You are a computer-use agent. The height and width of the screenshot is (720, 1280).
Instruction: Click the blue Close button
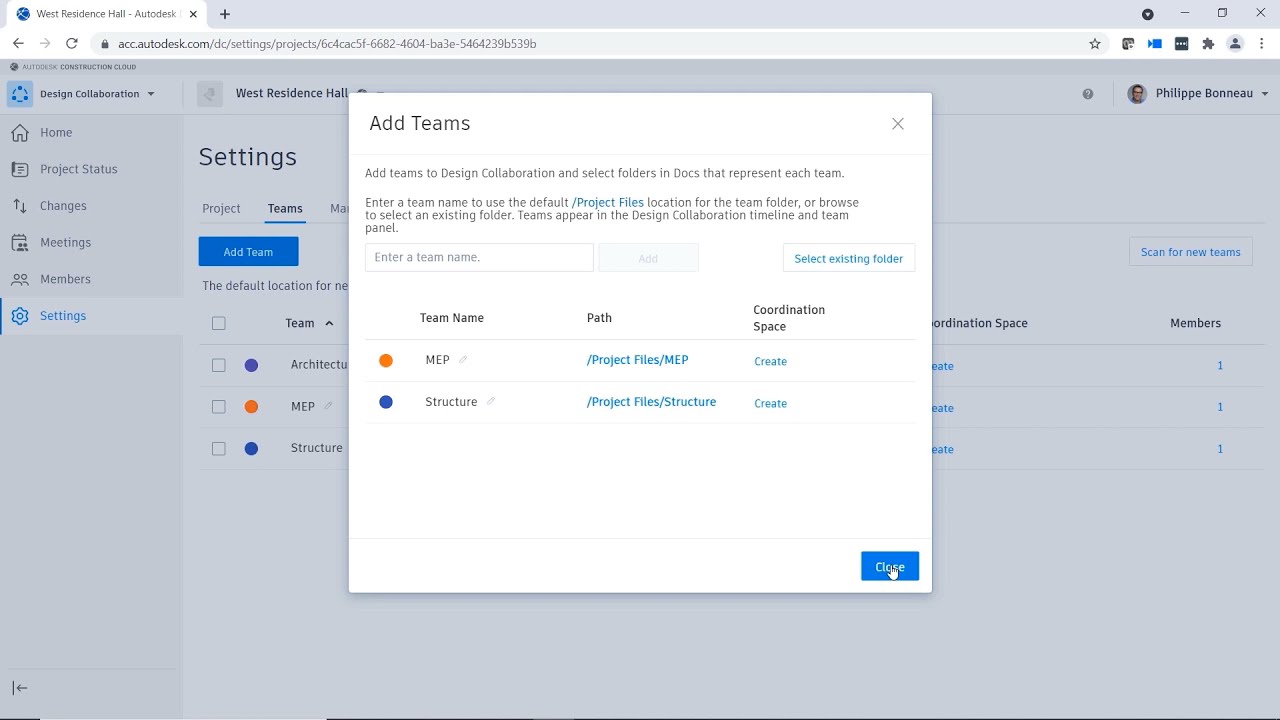coord(890,567)
